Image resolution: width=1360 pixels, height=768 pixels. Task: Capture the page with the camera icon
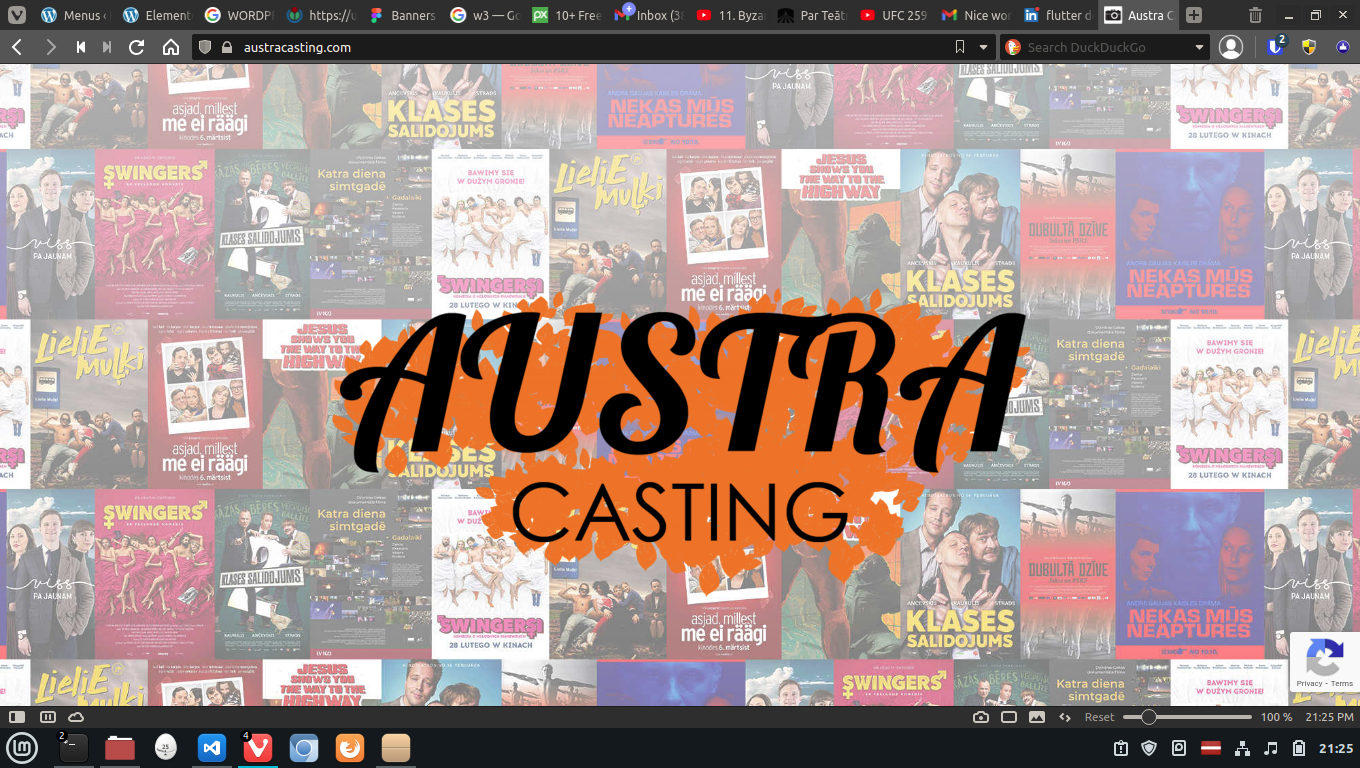point(981,717)
